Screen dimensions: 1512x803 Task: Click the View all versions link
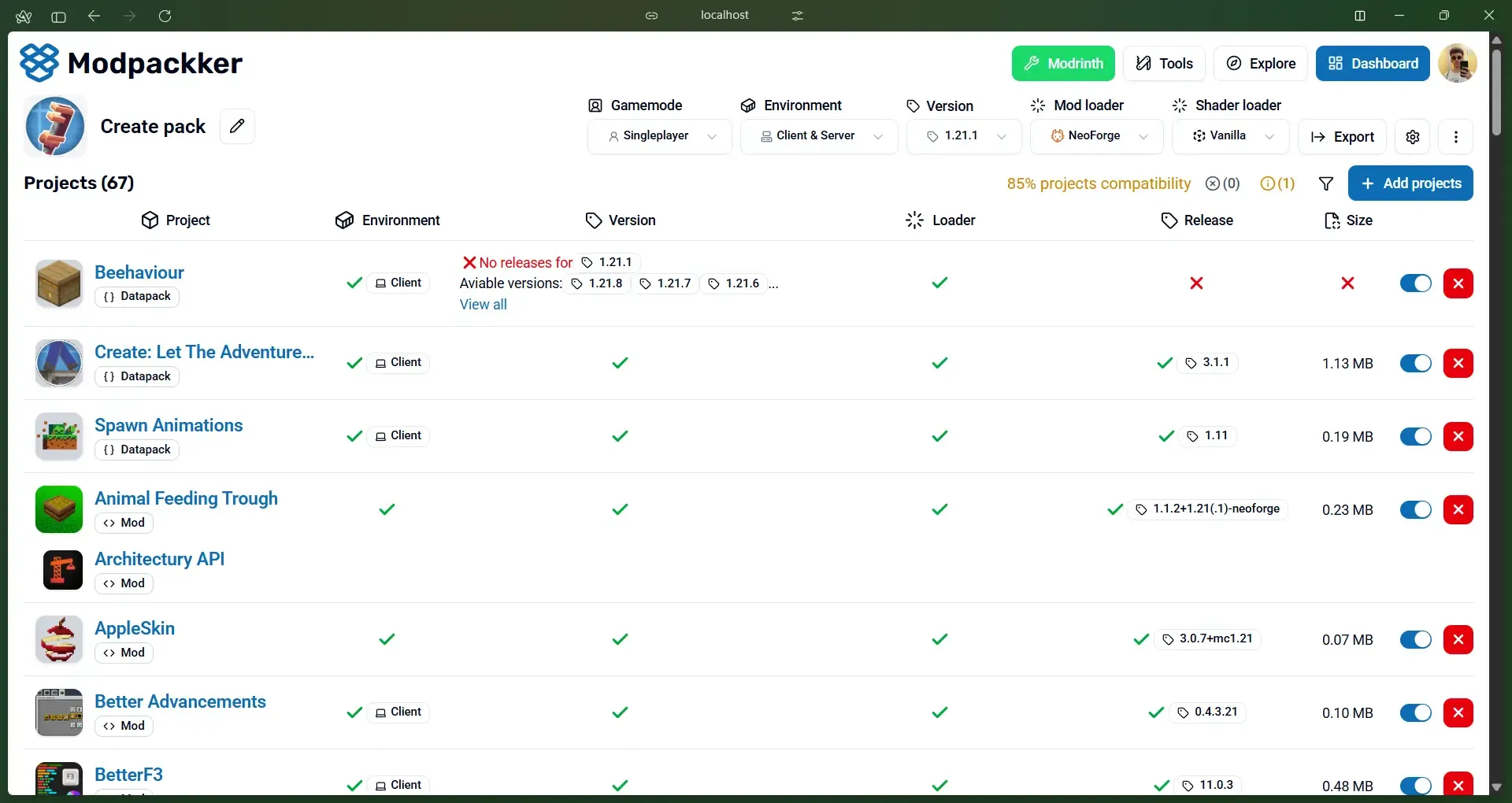point(483,305)
